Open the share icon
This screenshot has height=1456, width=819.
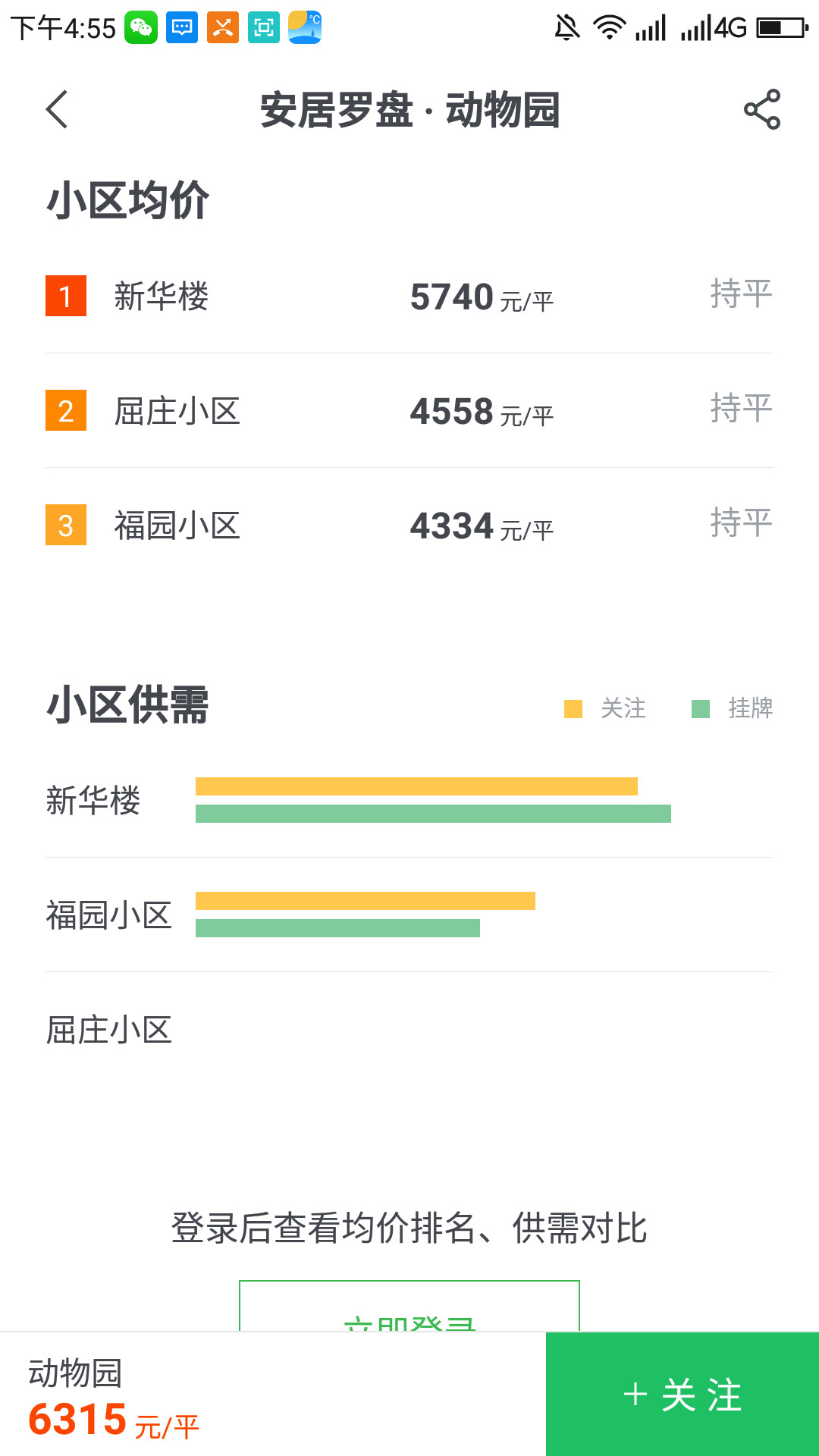tap(761, 109)
